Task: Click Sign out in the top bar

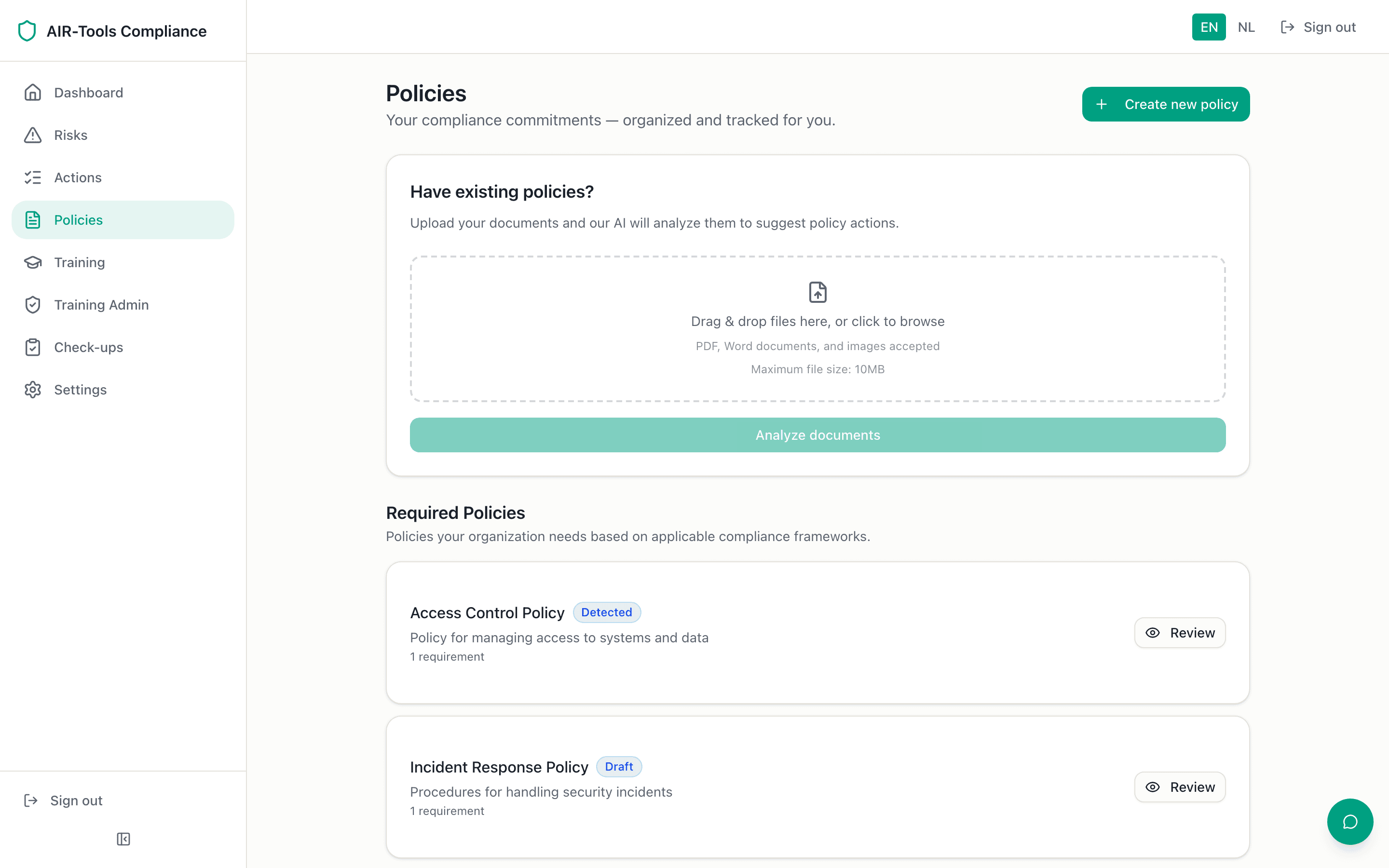Action: tap(1318, 27)
